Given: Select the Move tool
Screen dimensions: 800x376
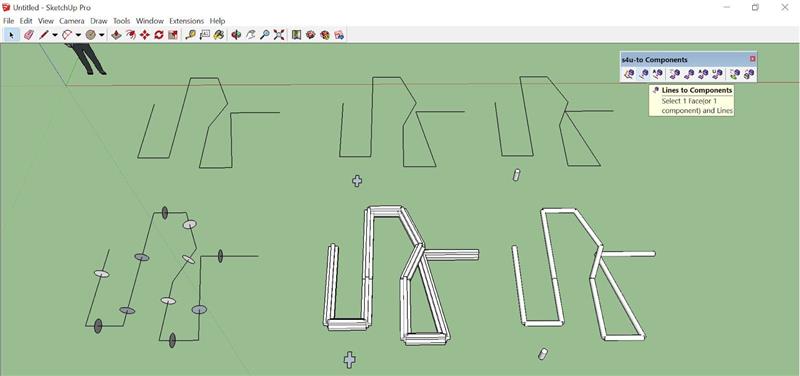Looking at the screenshot, I should 145,35.
